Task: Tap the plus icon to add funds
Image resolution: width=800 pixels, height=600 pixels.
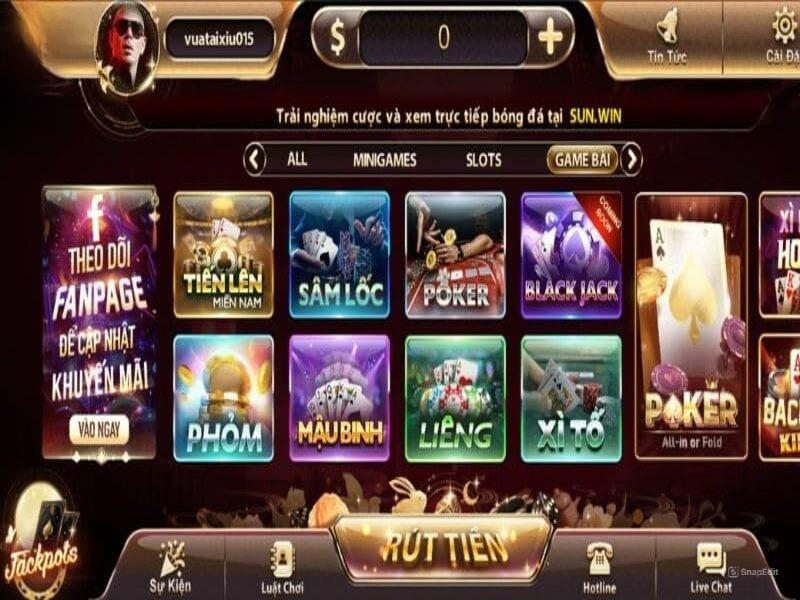Action: pos(549,37)
